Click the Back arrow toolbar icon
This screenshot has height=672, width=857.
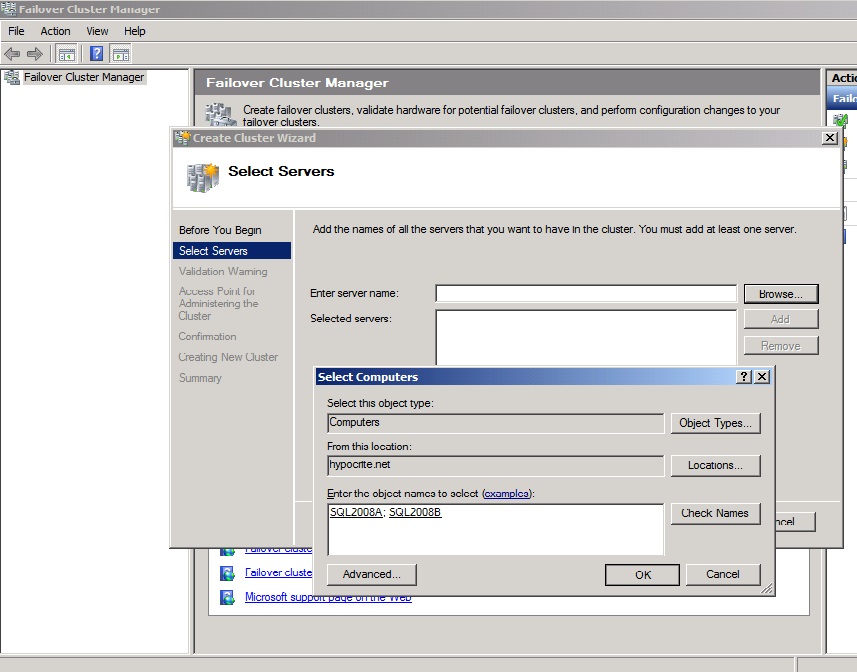click(x=12, y=54)
